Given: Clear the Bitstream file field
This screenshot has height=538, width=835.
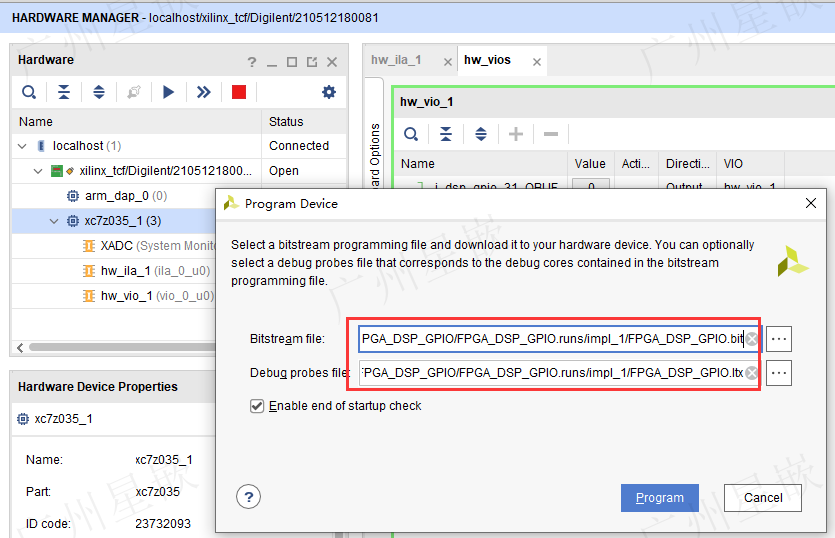Looking at the screenshot, I should [751, 339].
